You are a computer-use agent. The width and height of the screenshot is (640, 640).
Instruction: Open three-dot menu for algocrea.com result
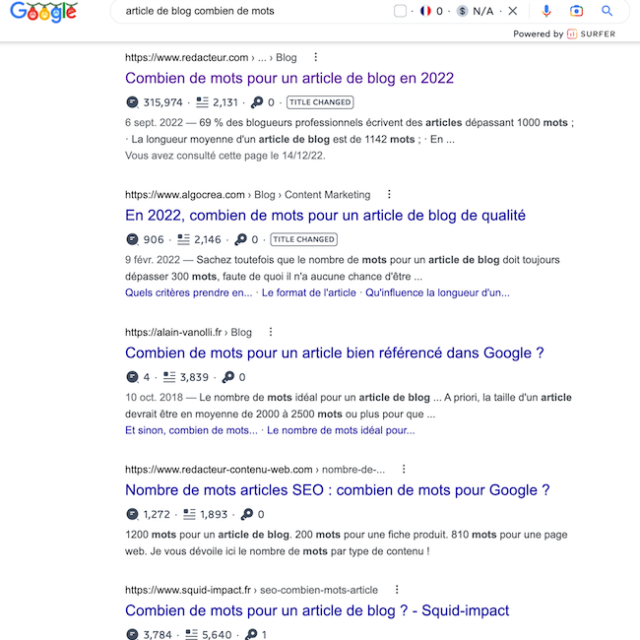[389, 194]
